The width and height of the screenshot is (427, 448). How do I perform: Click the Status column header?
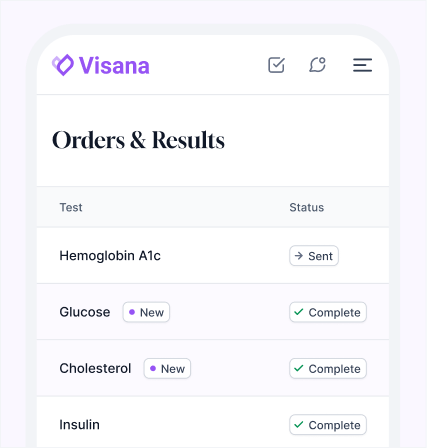pos(307,207)
